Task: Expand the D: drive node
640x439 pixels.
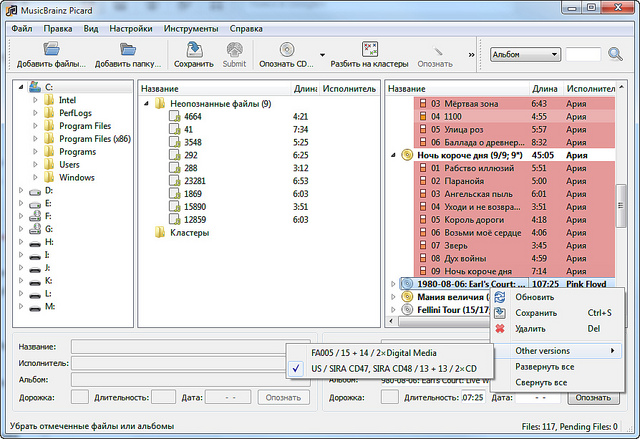Action: [21, 190]
